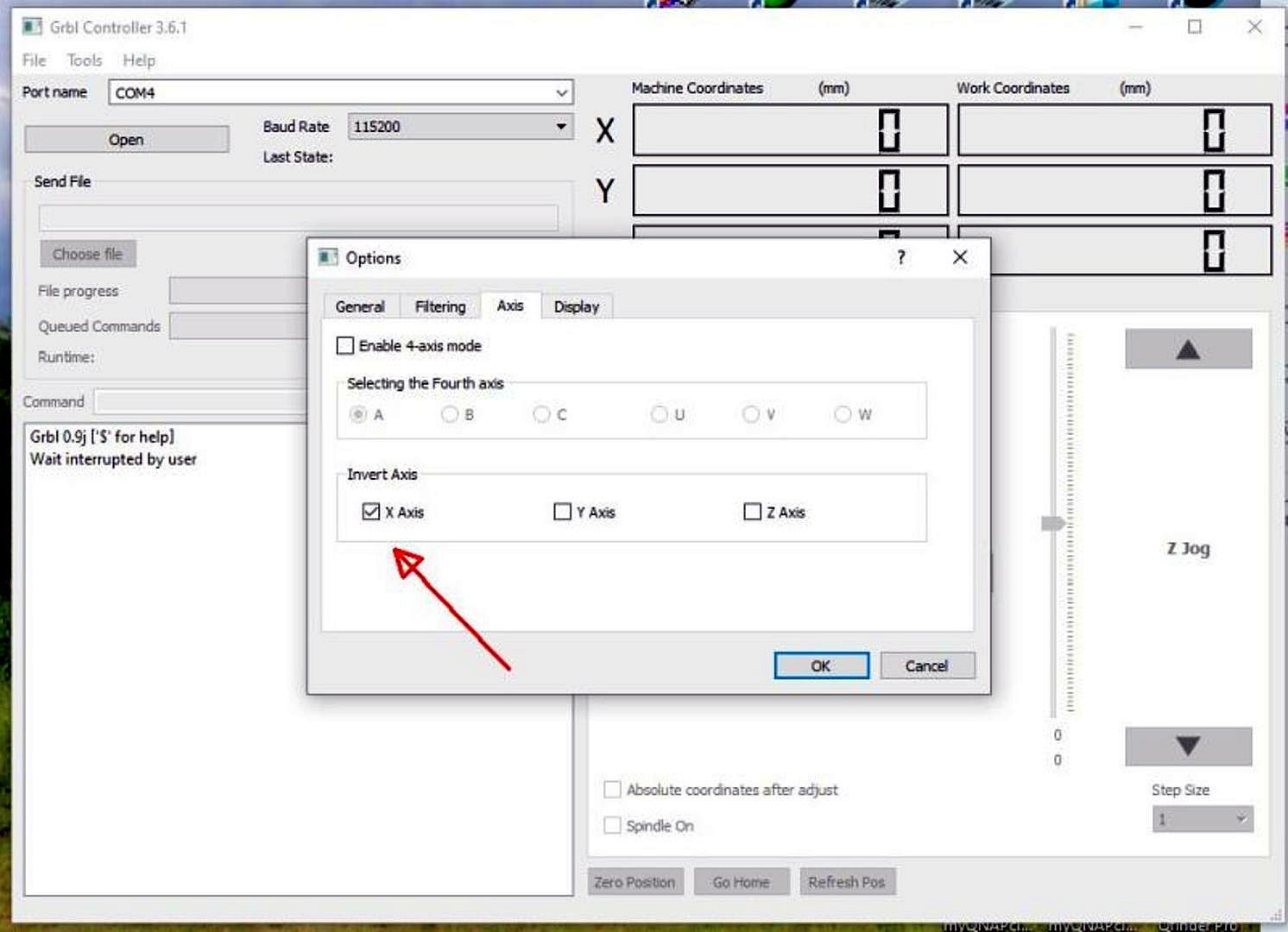This screenshot has height=932, width=1288.
Task: Check the Z Axis invert checkbox
Action: pyautogui.click(x=752, y=512)
